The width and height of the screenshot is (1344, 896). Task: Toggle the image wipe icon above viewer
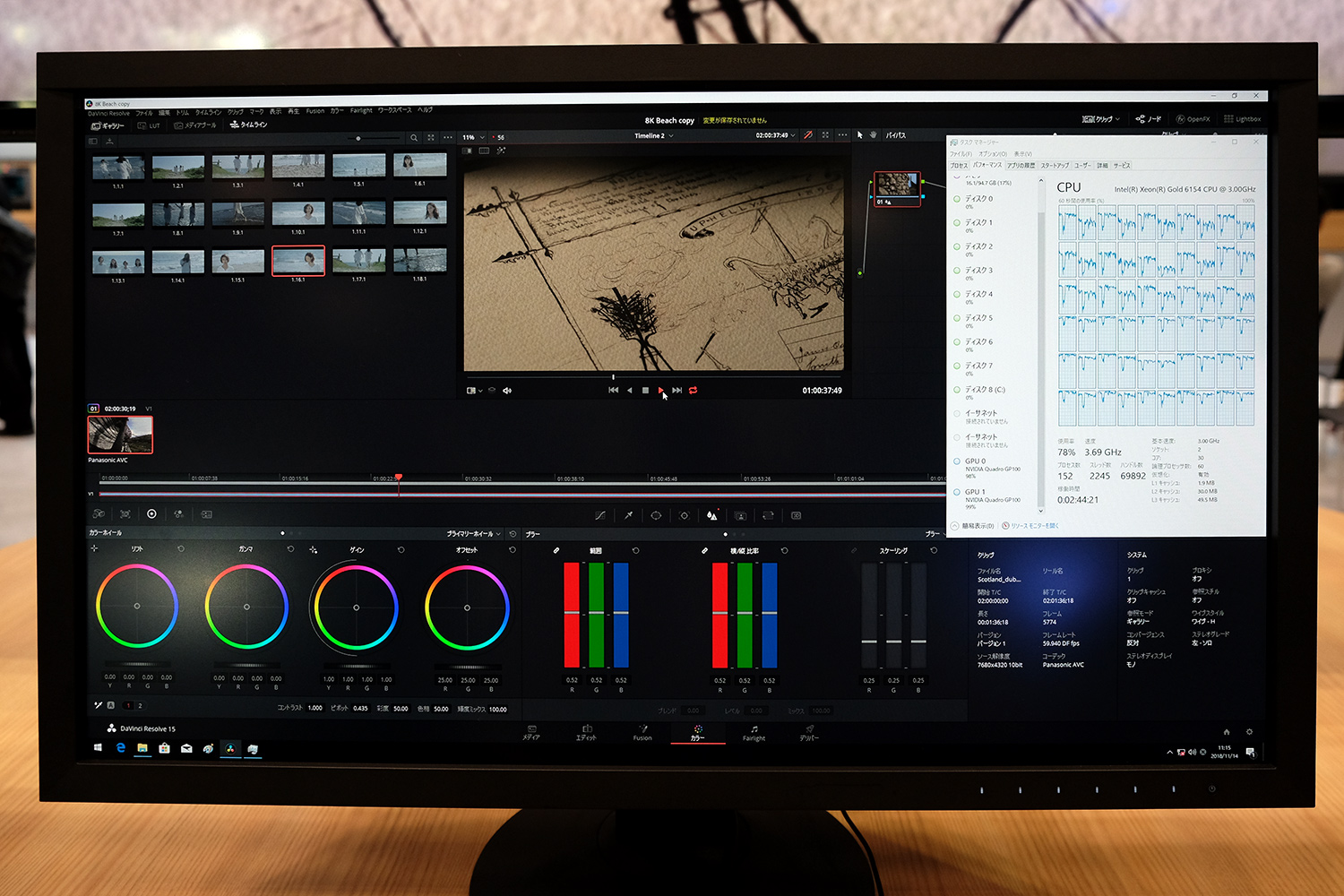click(x=468, y=151)
